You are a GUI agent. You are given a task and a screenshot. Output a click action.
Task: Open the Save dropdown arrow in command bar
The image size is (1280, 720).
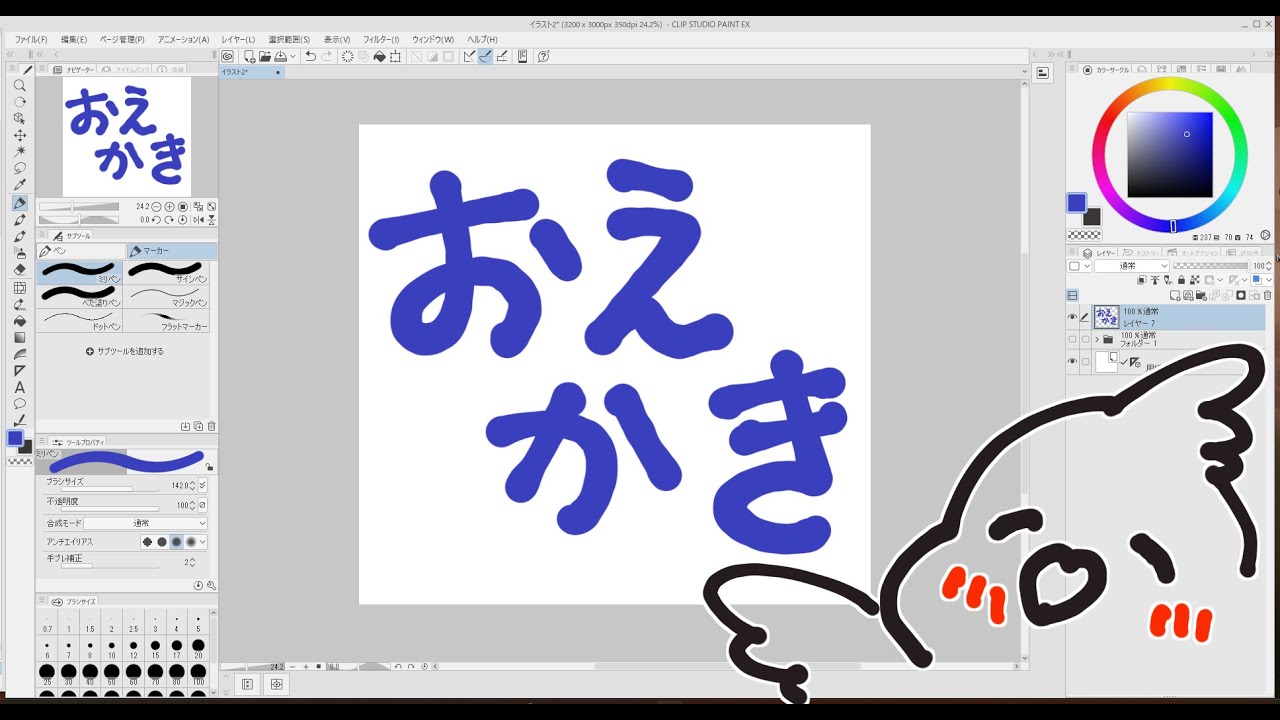point(293,57)
